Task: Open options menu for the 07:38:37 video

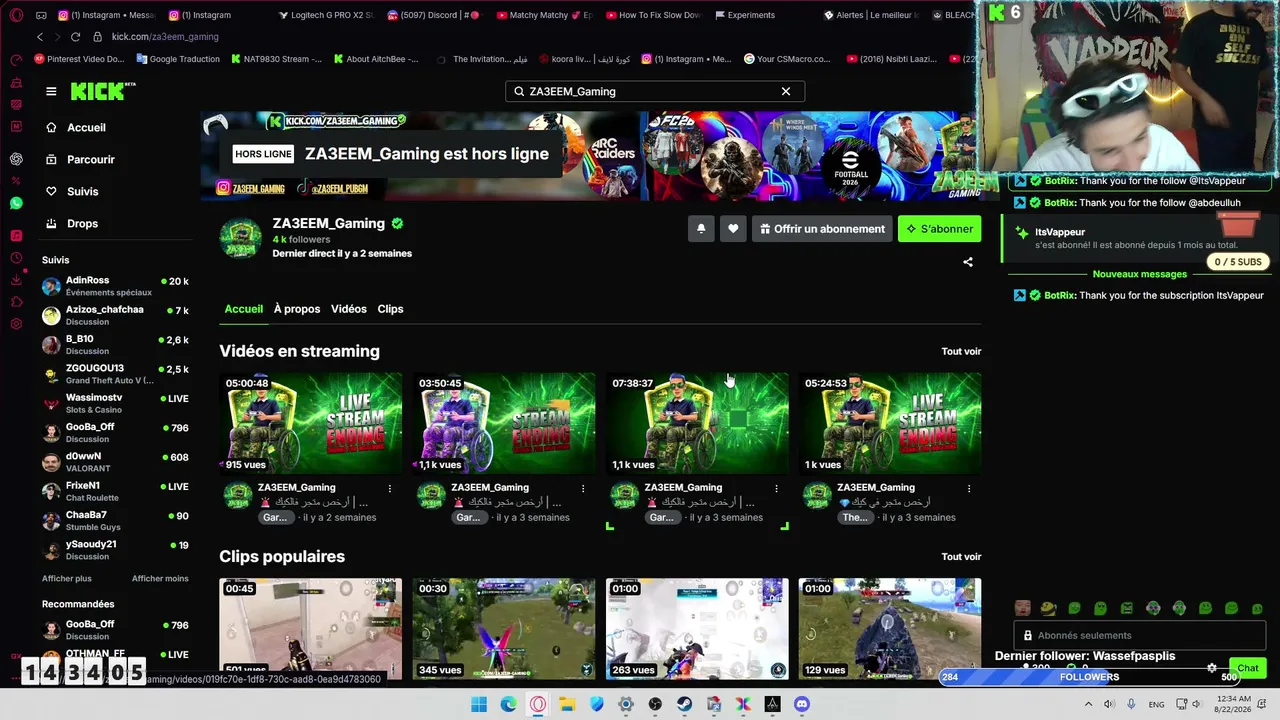Action: [776, 488]
